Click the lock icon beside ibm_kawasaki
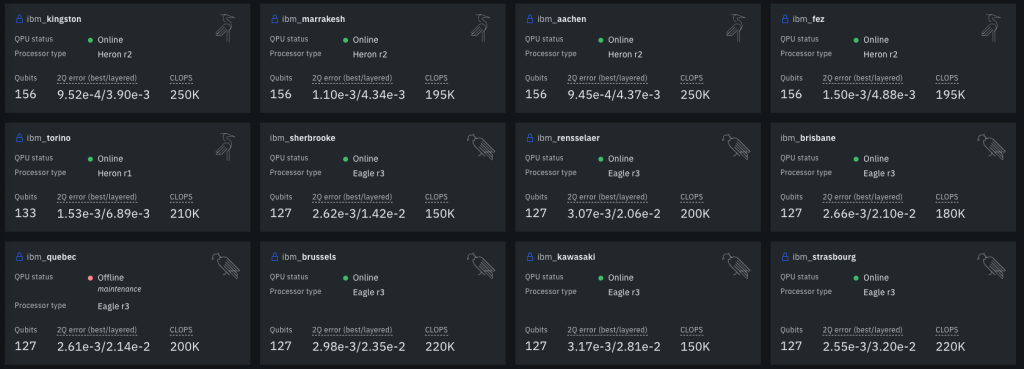Screen dimensions: 1024x369 pyautogui.click(x=530, y=257)
